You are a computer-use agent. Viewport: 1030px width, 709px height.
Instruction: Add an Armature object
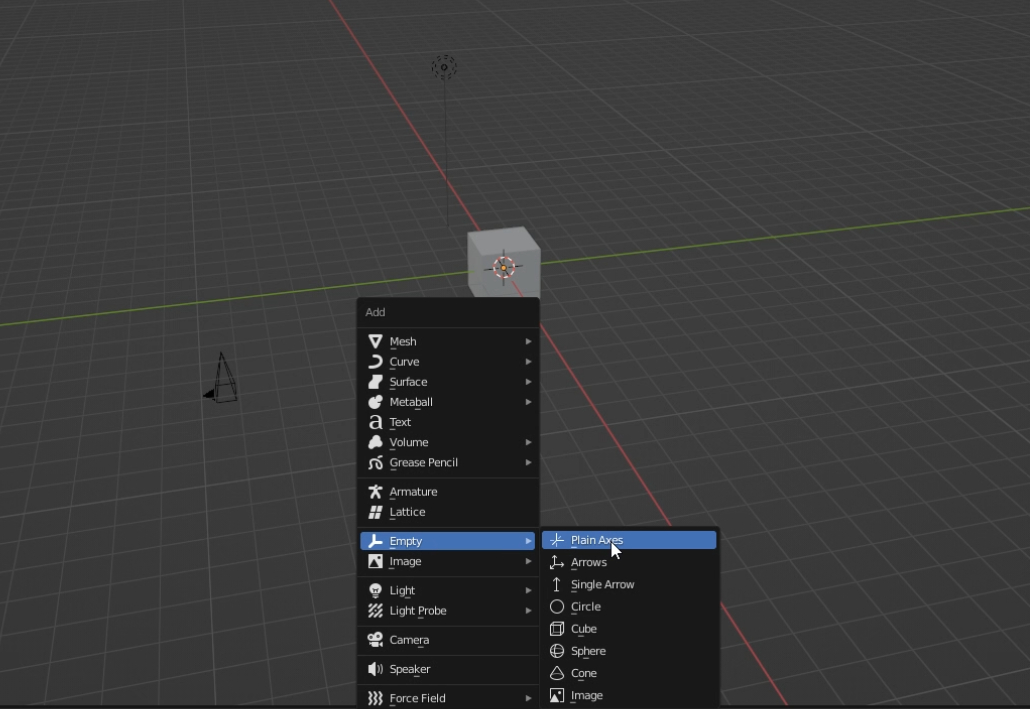pos(448,492)
